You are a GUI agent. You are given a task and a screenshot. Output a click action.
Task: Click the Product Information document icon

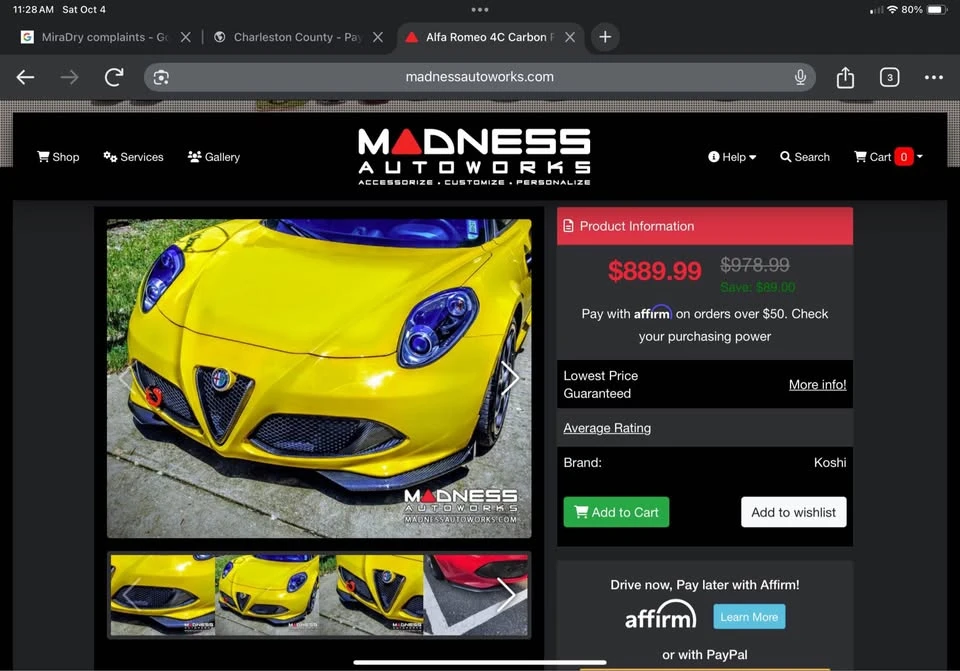568,226
